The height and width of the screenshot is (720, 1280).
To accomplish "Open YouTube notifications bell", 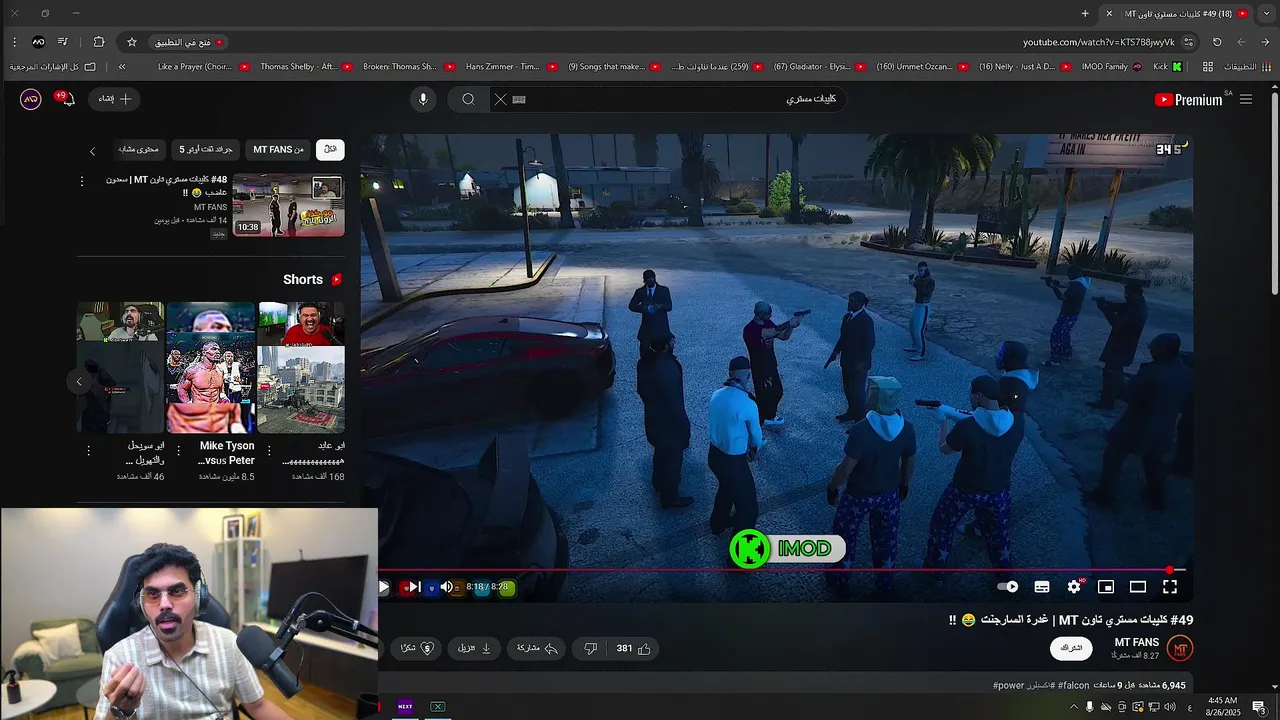I will 67,99.
